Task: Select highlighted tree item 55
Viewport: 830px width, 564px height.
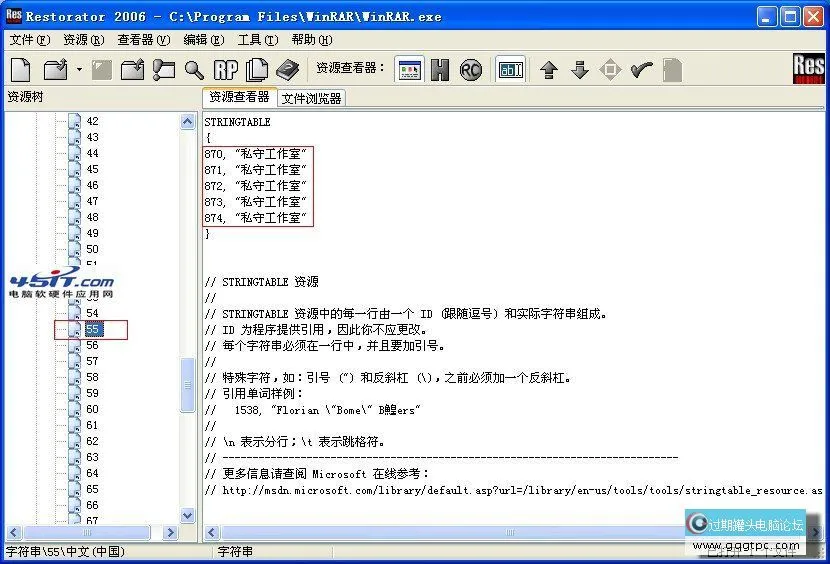Action: pyautogui.click(x=93, y=329)
